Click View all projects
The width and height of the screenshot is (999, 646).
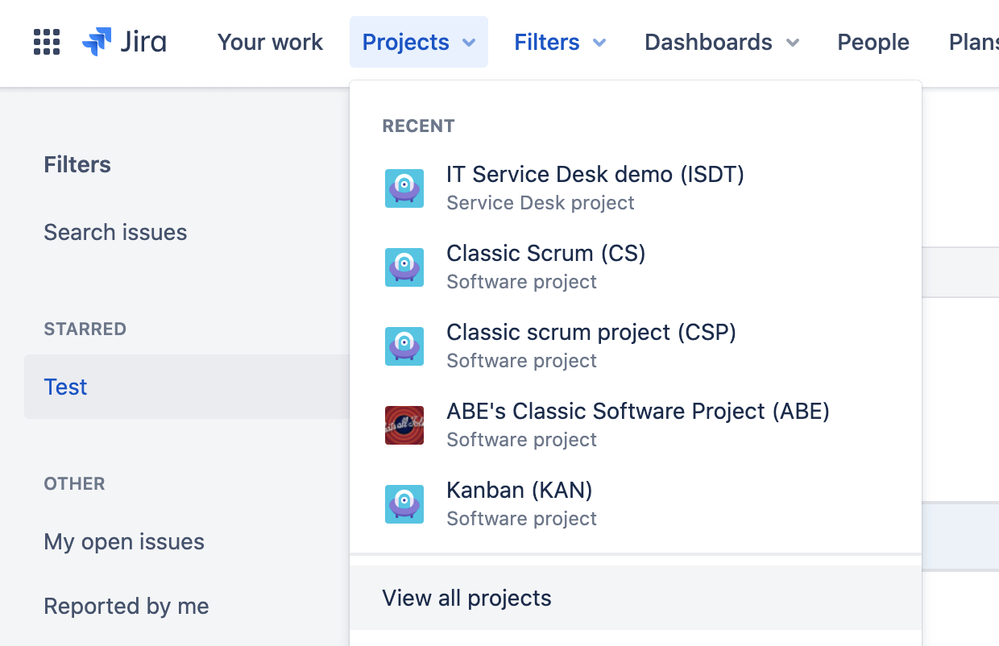click(x=636, y=598)
